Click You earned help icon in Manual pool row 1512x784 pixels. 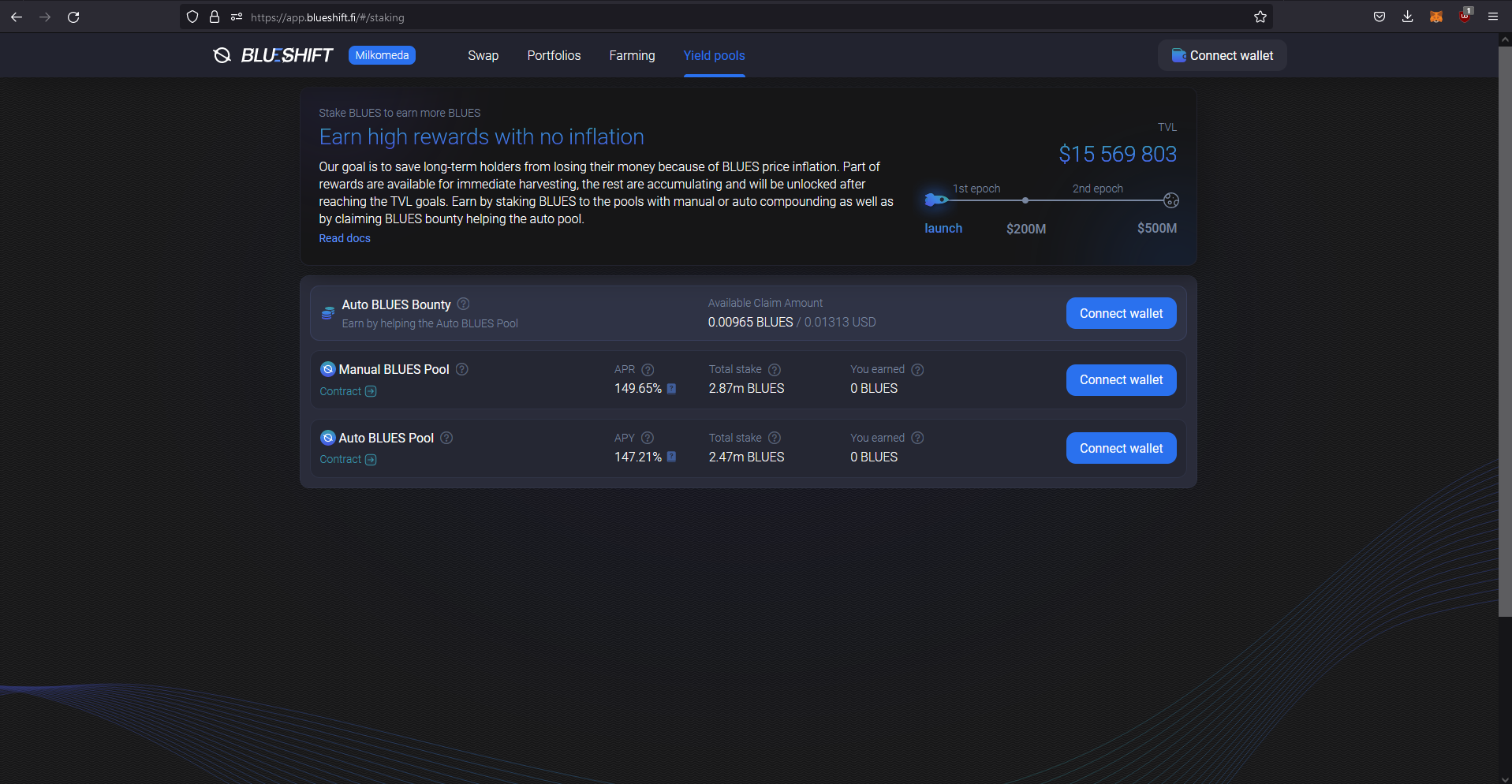click(917, 369)
